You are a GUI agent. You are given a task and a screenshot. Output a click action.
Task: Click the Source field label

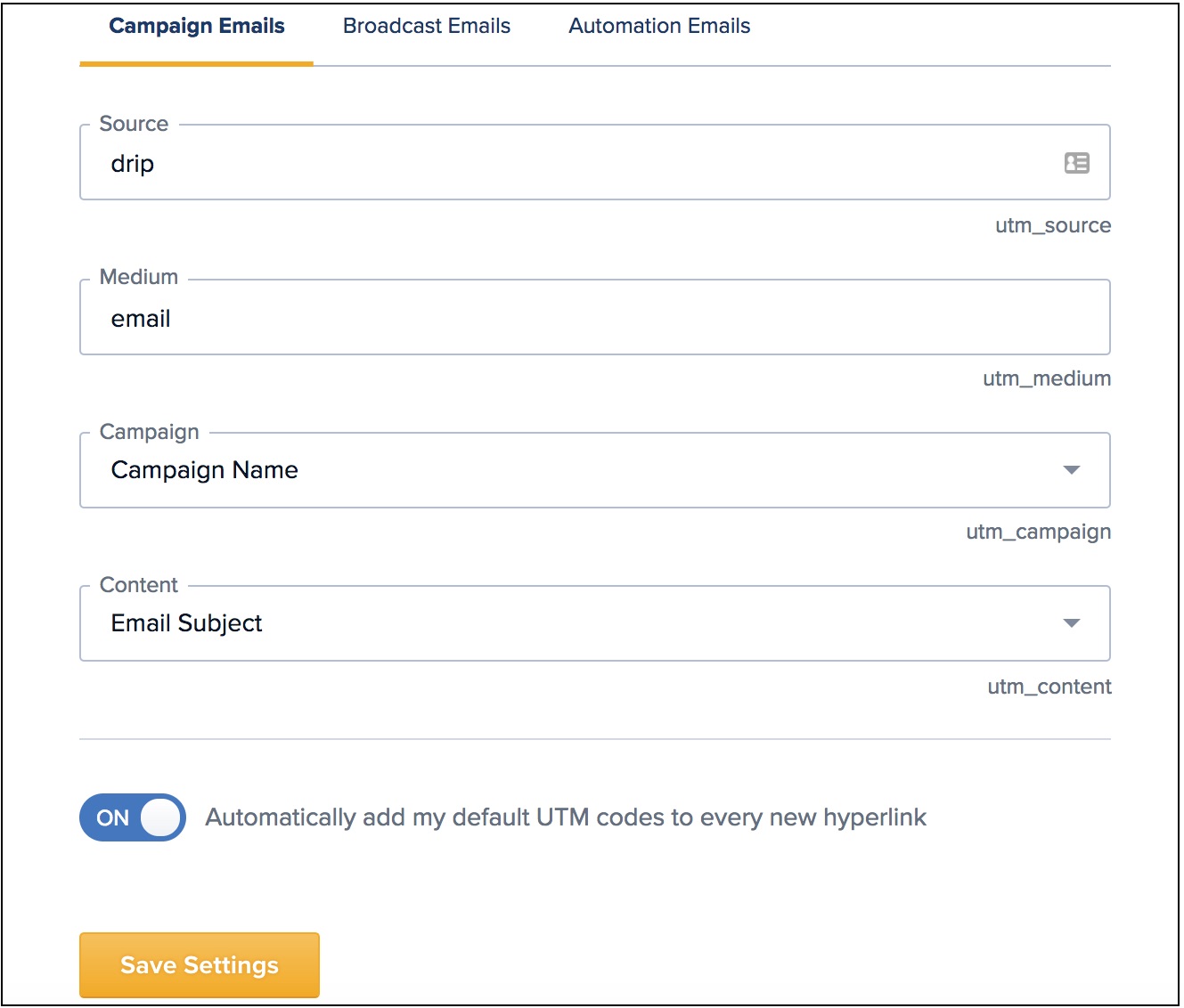coord(134,124)
